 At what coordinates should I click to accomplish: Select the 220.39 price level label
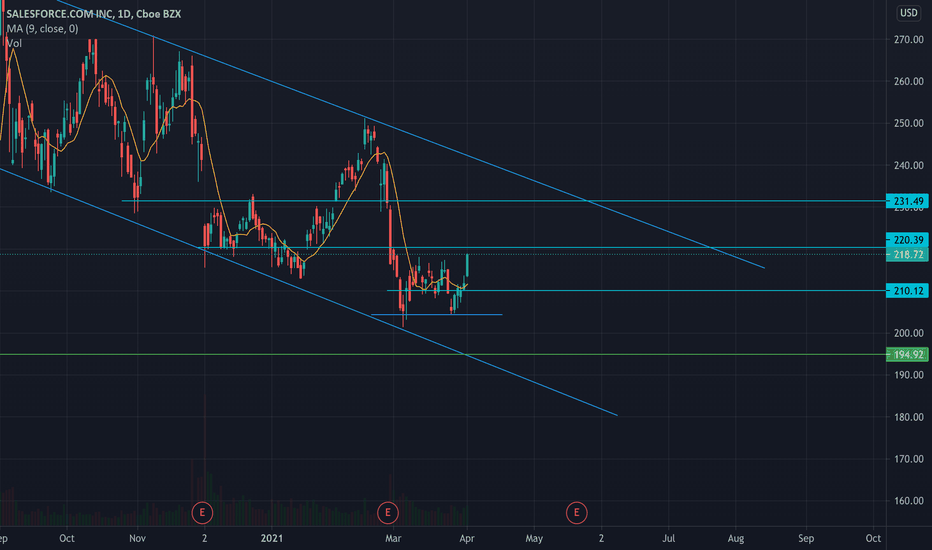(x=907, y=240)
